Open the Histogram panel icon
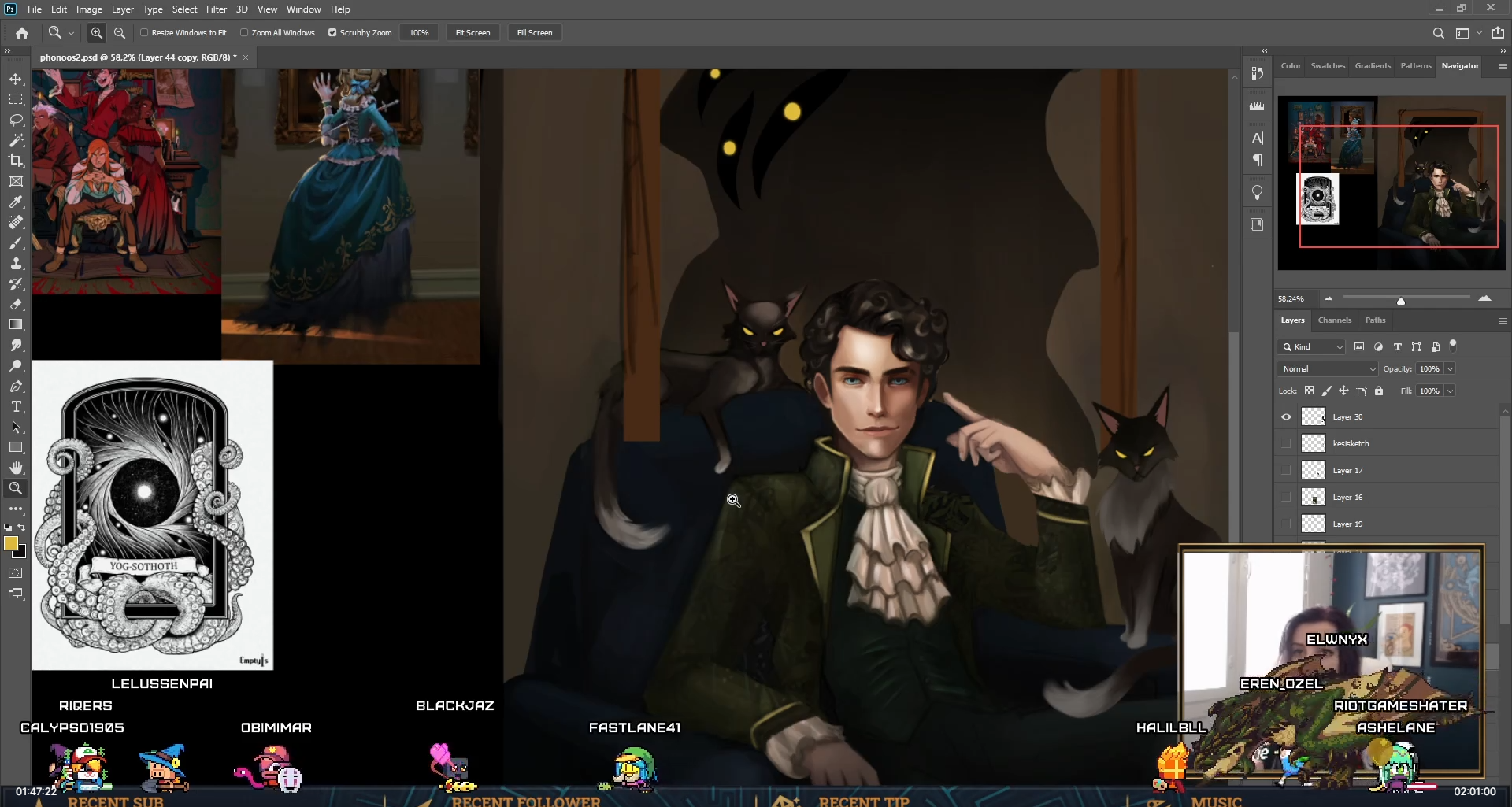Viewport: 1512px width, 807px height. click(1257, 106)
